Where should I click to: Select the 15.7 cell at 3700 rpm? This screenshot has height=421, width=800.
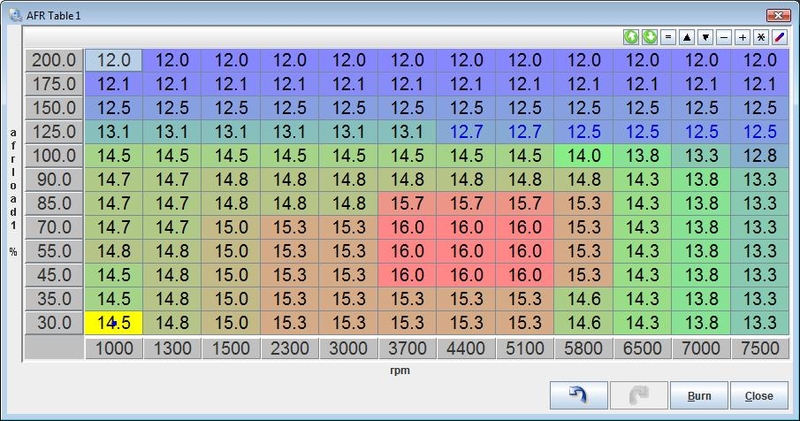pos(407,203)
